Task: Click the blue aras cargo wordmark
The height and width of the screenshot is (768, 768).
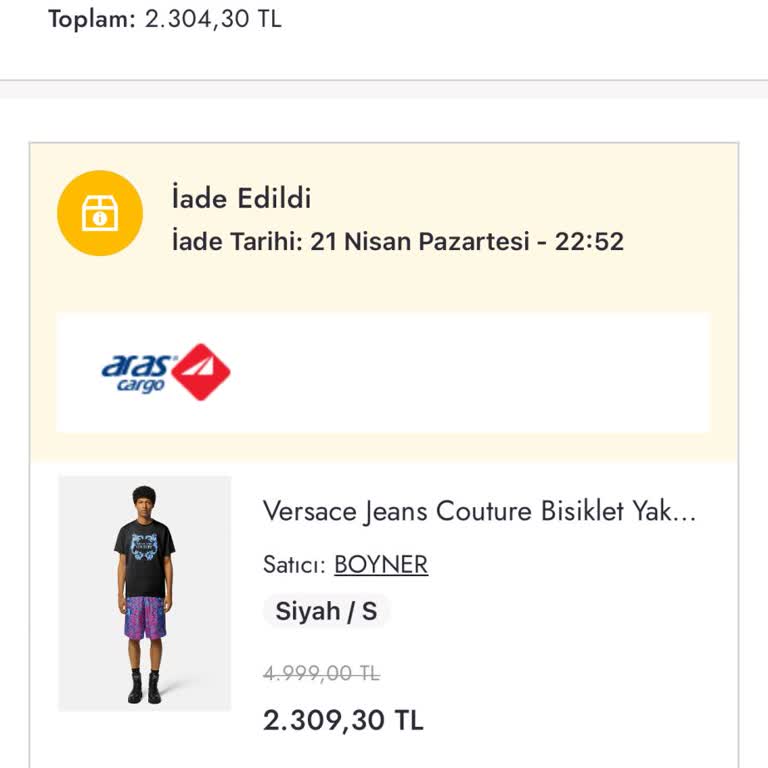Action: tap(138, 372)
